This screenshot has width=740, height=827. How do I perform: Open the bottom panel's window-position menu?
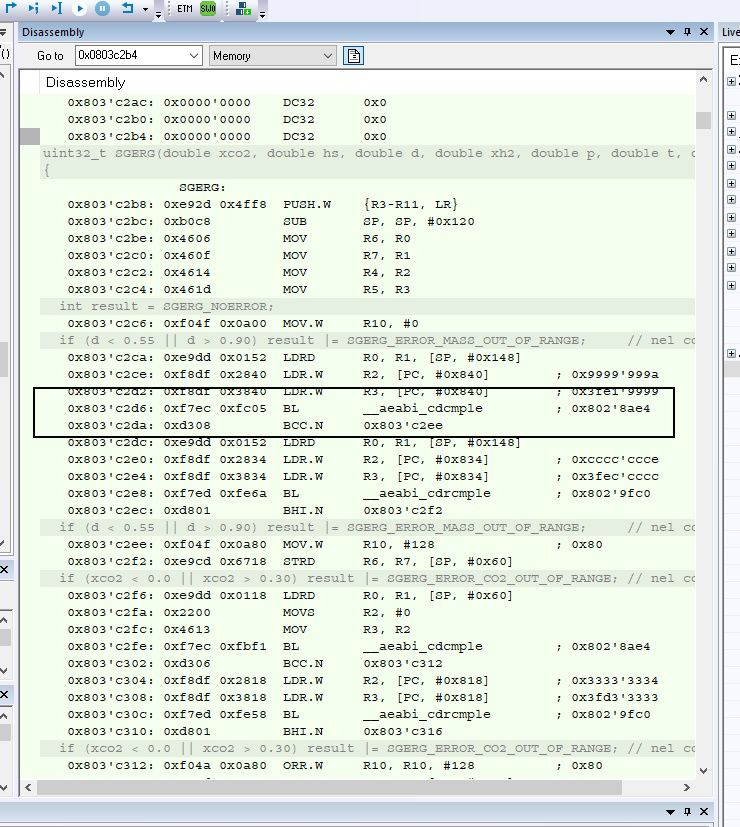point(670,812)
